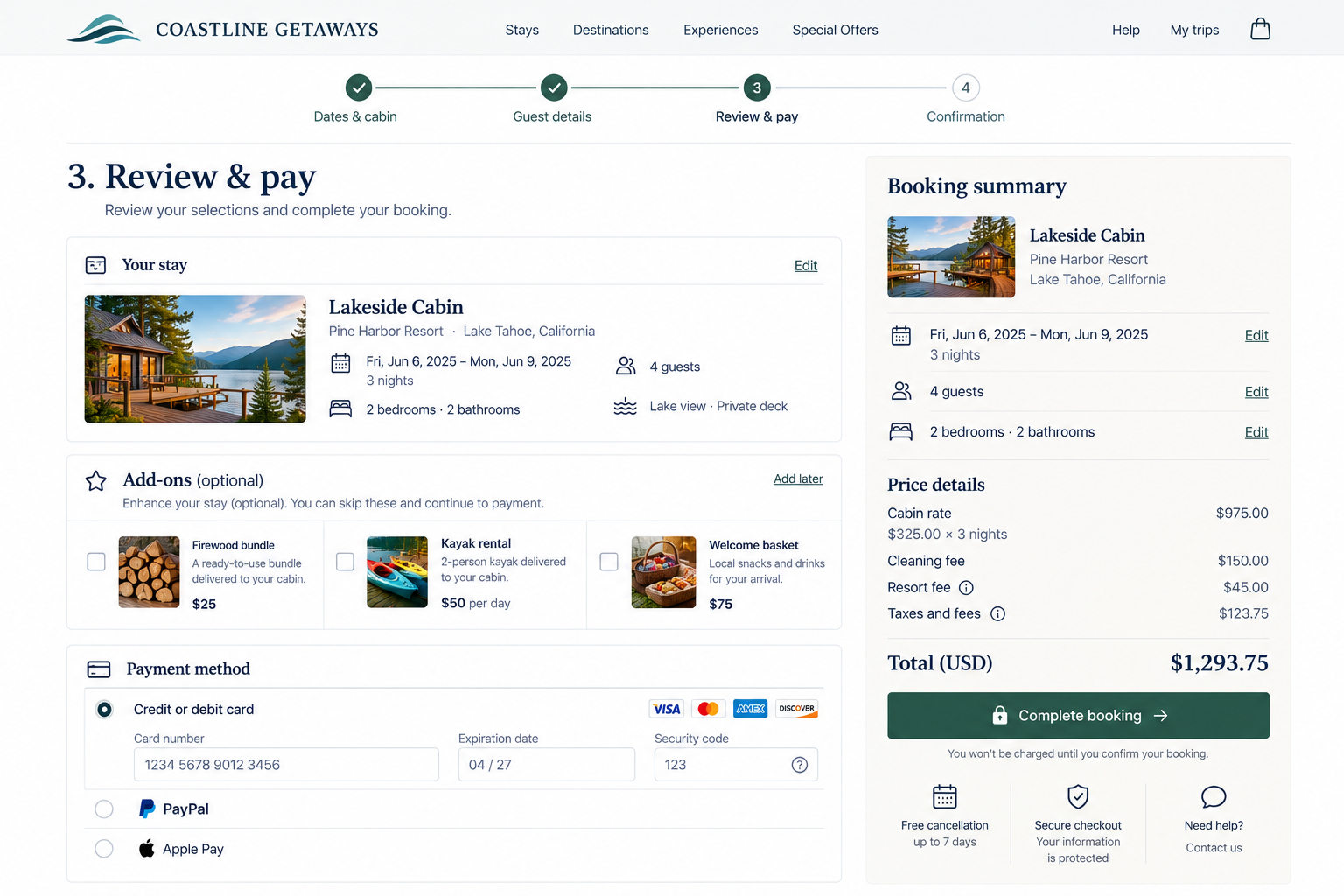The width and height of the screenshot is (1344, 896).
Task: Click the Mastercard logo
Action: [709, 709]
